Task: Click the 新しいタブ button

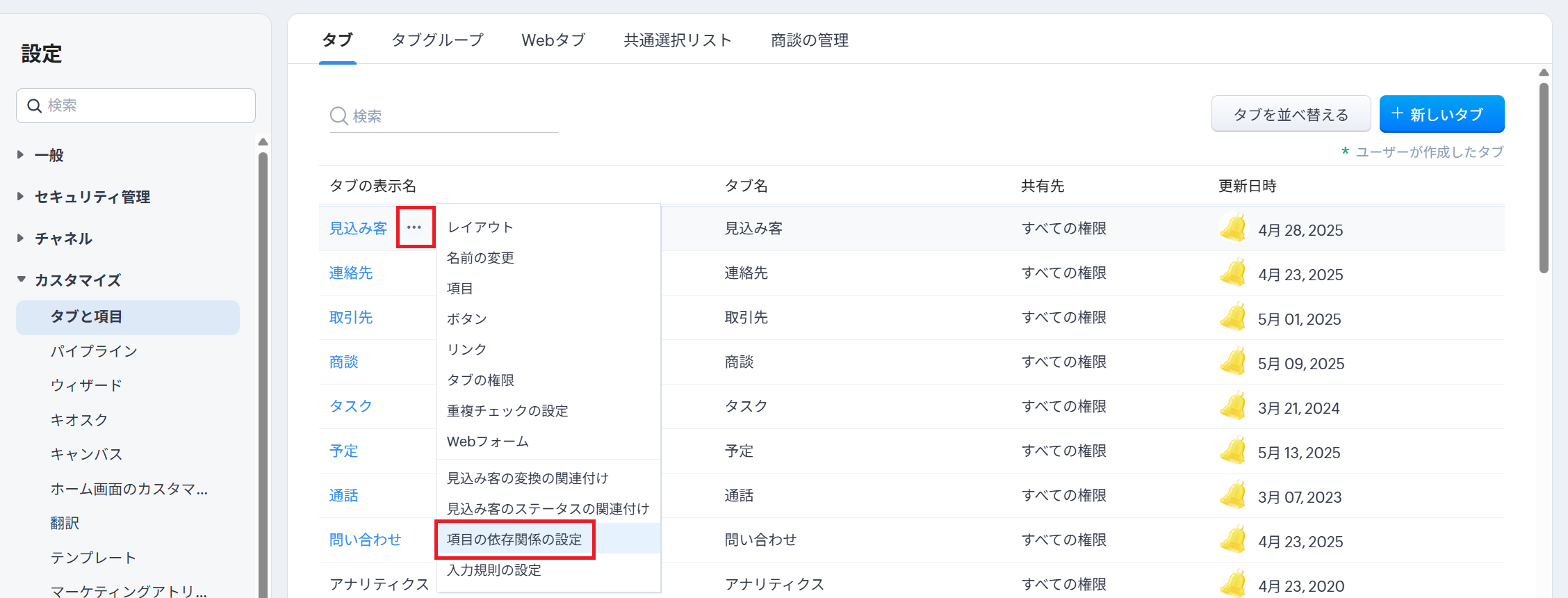Action: (1442, 114)
